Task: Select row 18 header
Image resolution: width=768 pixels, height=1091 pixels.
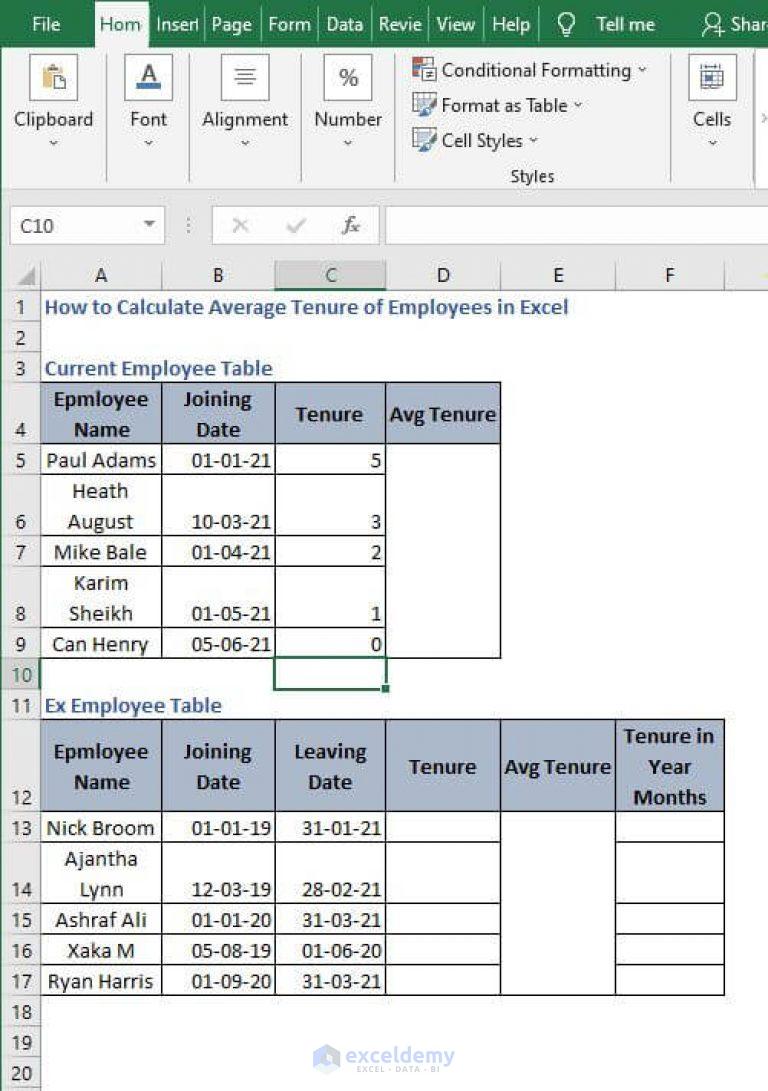Action: (x=21, y=1011)
